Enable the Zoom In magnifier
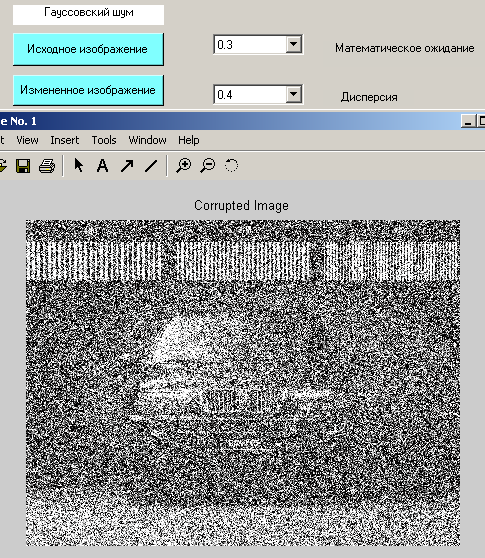Viewport: 485px width, 558px height. 184,165
